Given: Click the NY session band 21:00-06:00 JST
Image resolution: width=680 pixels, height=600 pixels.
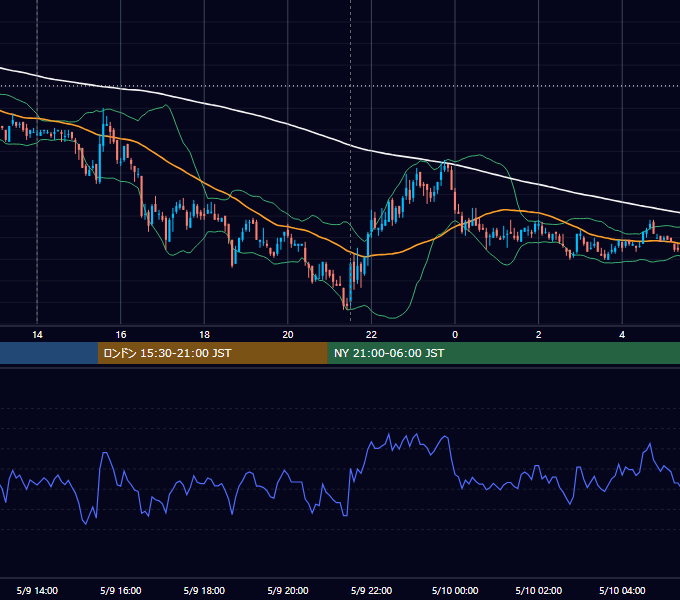Looking at the screenshot, I should point(503,353).
